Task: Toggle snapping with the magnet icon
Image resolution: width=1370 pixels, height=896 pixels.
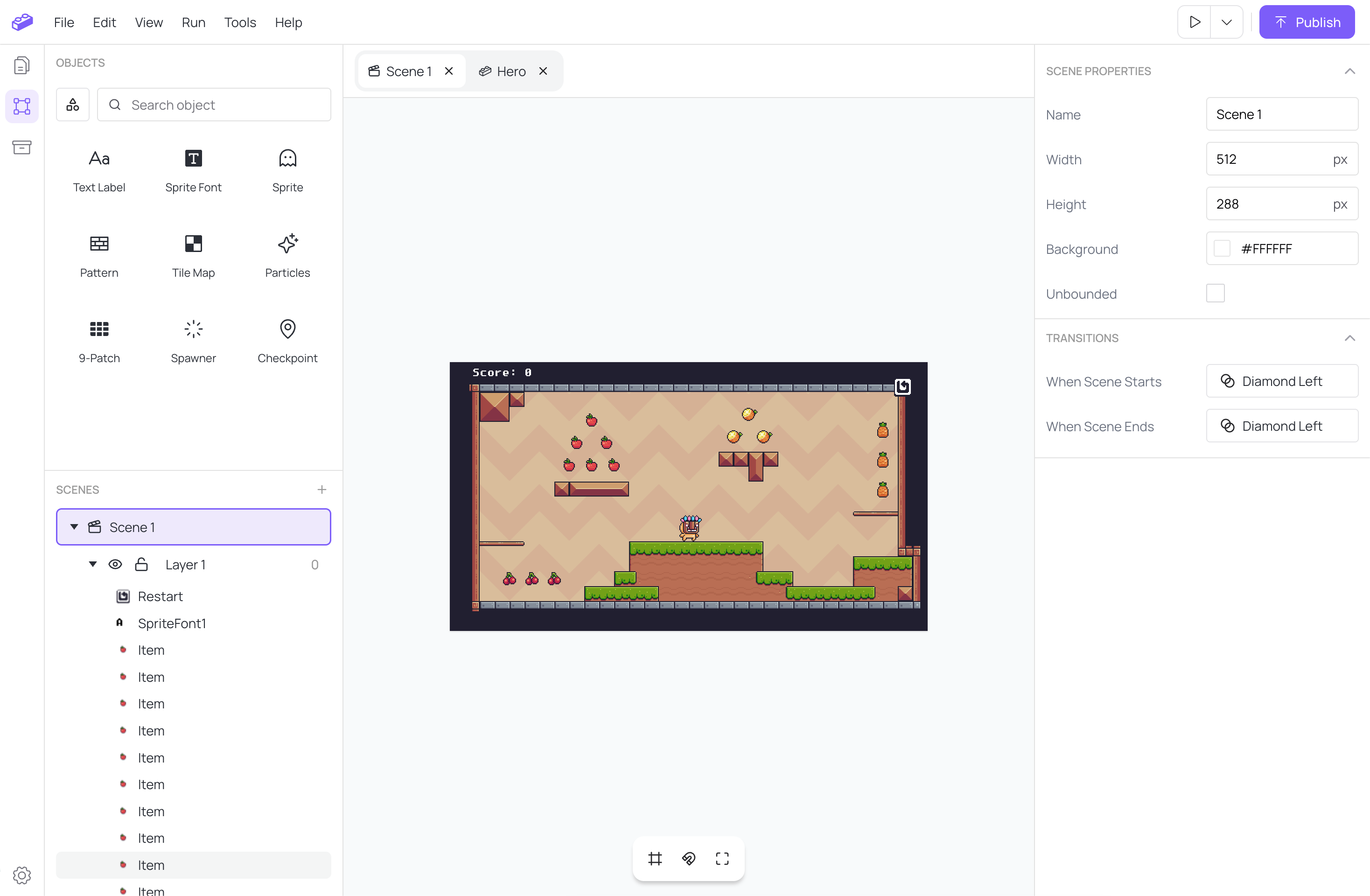Action: [x=688, y=859]
